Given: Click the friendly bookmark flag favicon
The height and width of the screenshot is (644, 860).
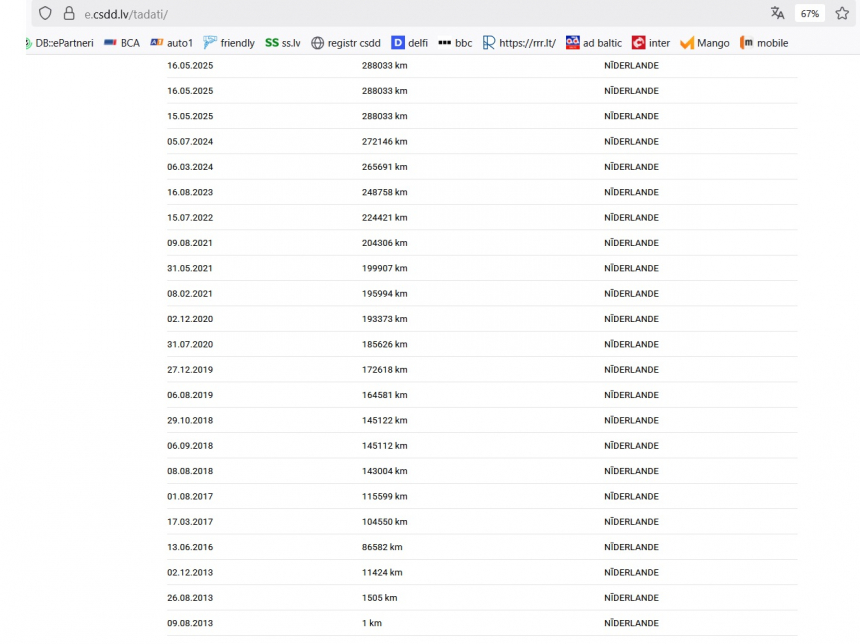Looking at the screenshot, I should click(210, 43).
